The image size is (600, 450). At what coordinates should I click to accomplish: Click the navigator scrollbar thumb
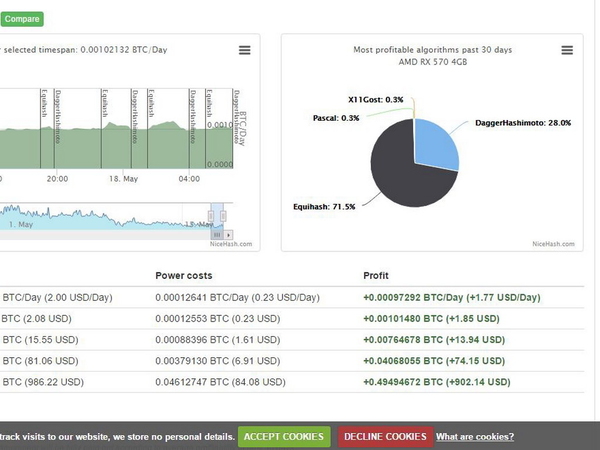218,233
